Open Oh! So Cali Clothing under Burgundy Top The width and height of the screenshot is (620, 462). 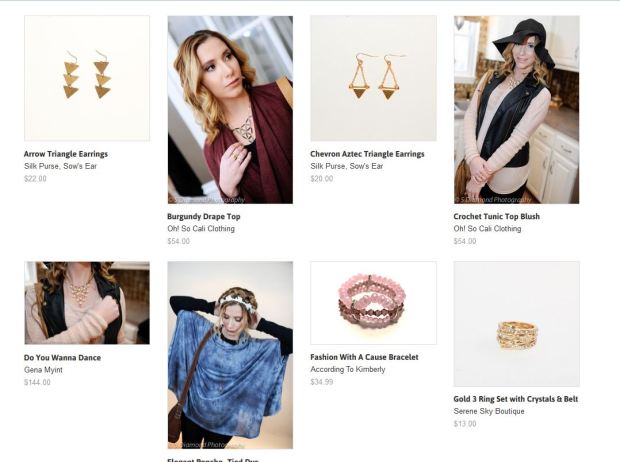click(201, 228)
